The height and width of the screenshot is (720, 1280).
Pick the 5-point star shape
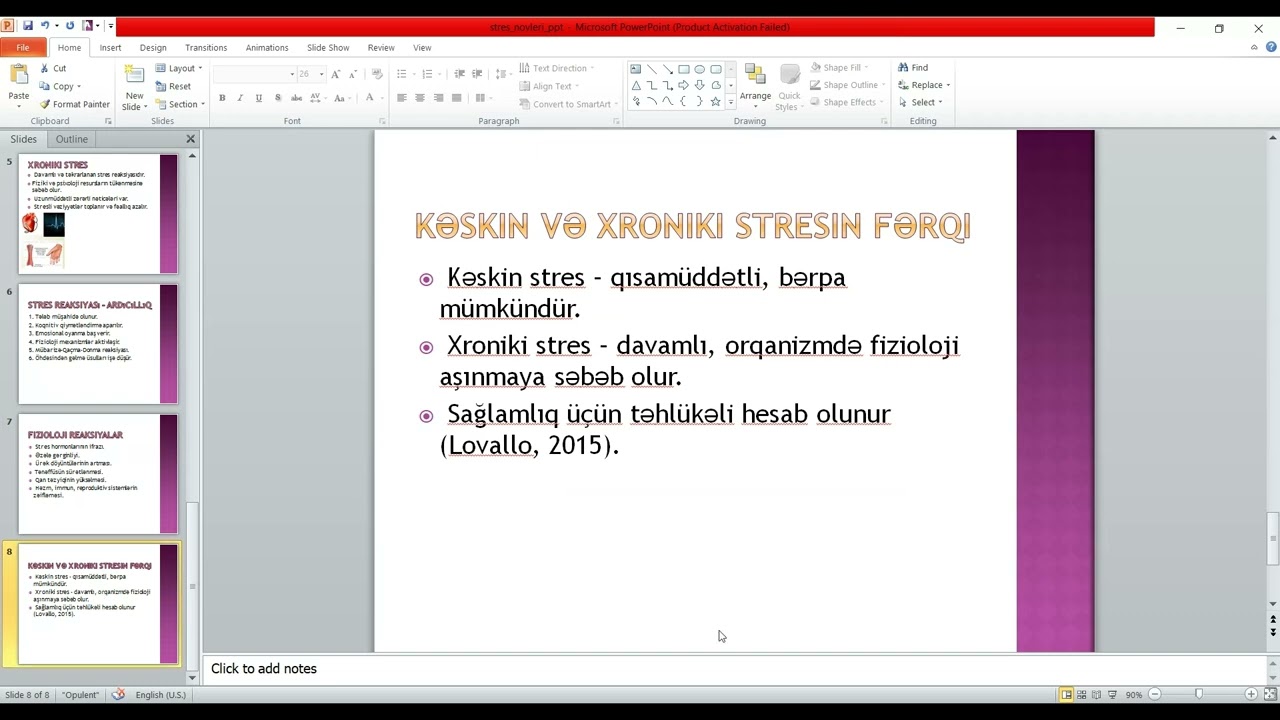pos(715,101)
